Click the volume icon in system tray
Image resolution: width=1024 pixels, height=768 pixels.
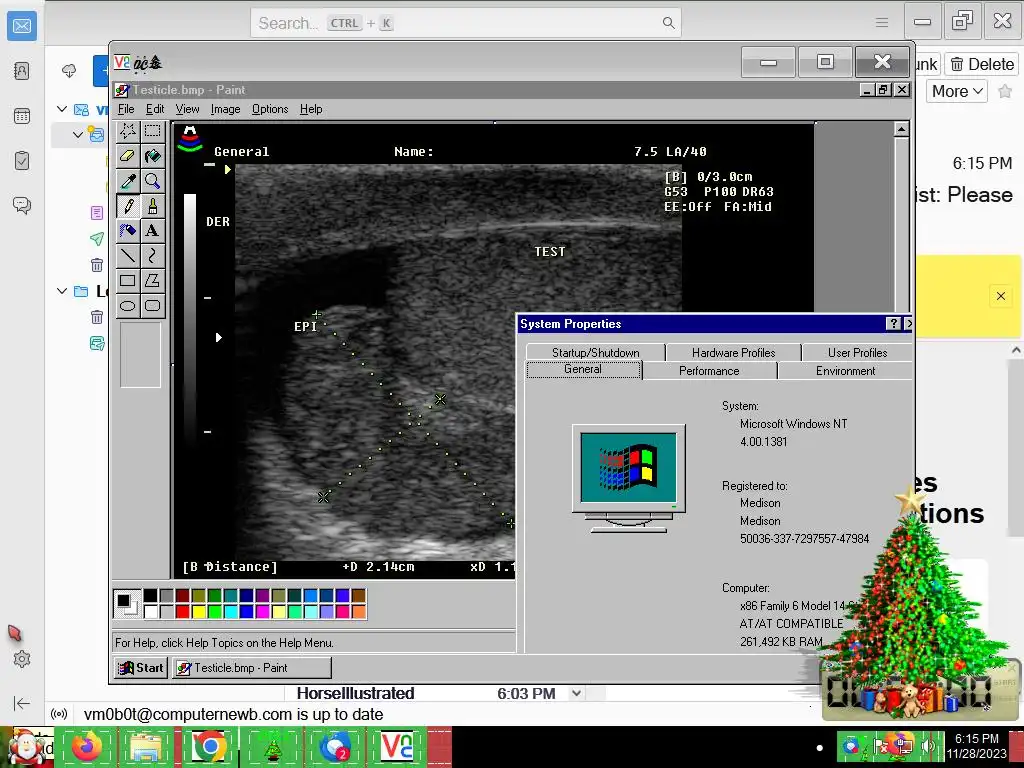pyautogui.click(x=928, y=745)
